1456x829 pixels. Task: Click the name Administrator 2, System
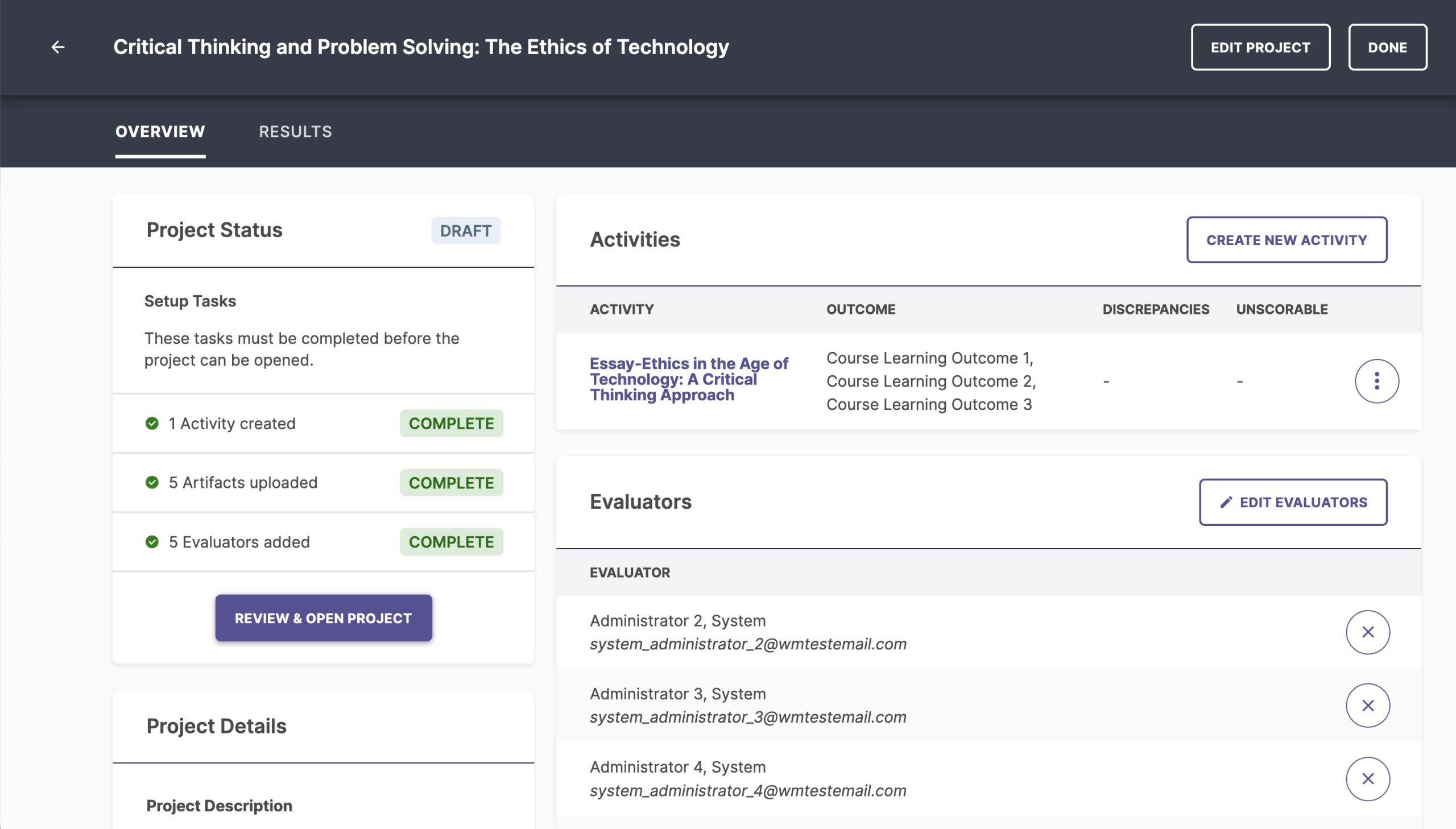(x=677, y=620)
